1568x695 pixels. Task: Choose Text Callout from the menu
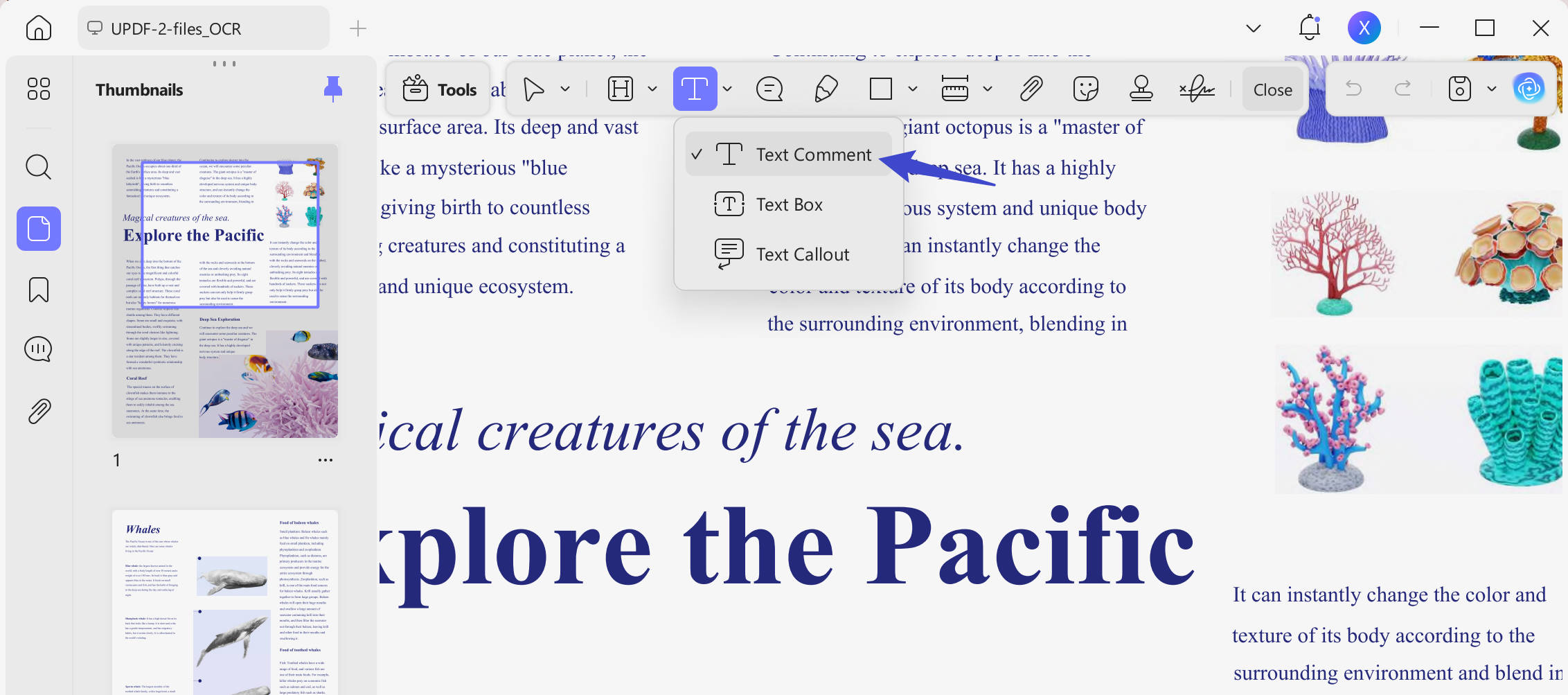click(x=788, y=254)
